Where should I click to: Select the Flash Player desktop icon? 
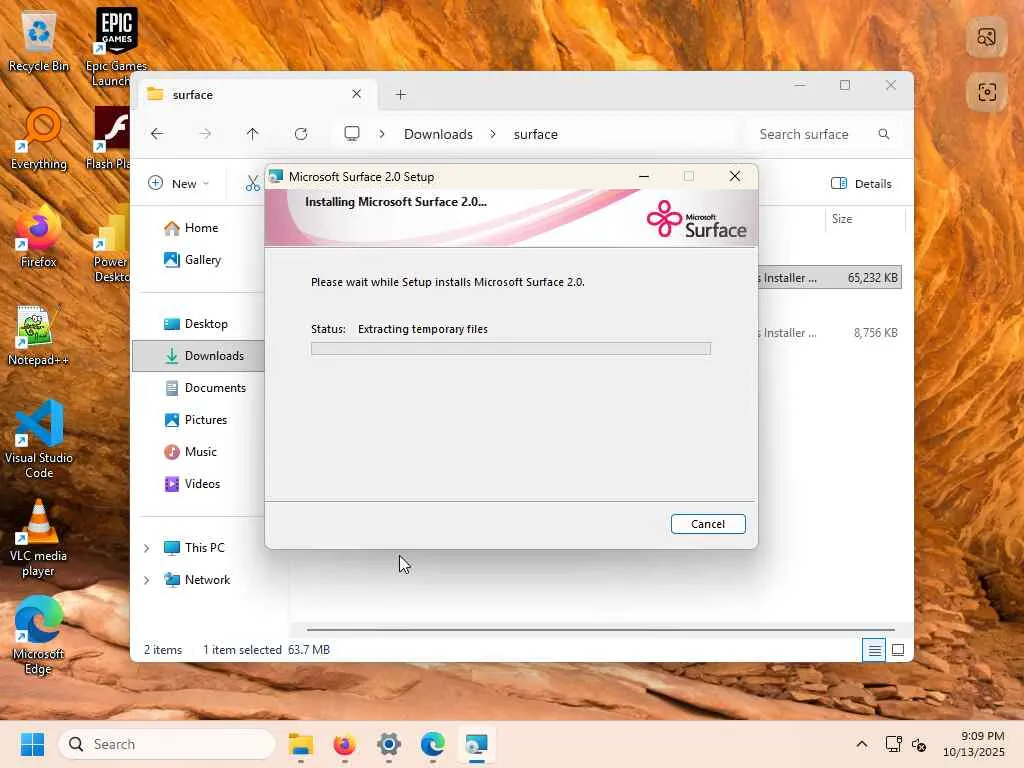pyautogui.click(x=111, y=139)
